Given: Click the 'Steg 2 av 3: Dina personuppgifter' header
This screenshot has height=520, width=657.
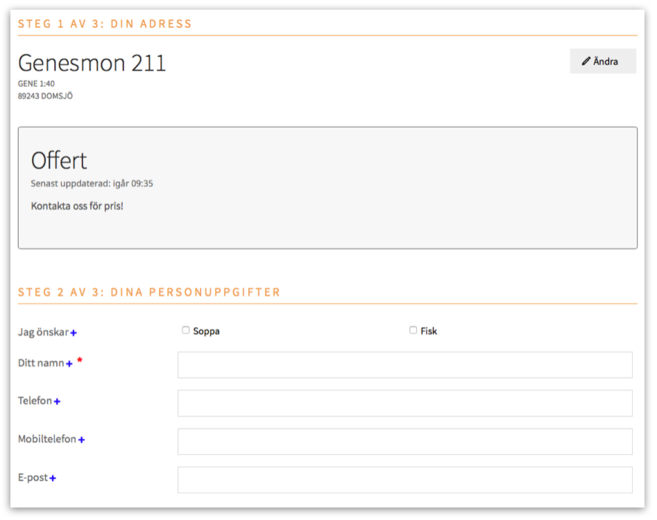Looking at the screenshot, I should pos(149,292).
